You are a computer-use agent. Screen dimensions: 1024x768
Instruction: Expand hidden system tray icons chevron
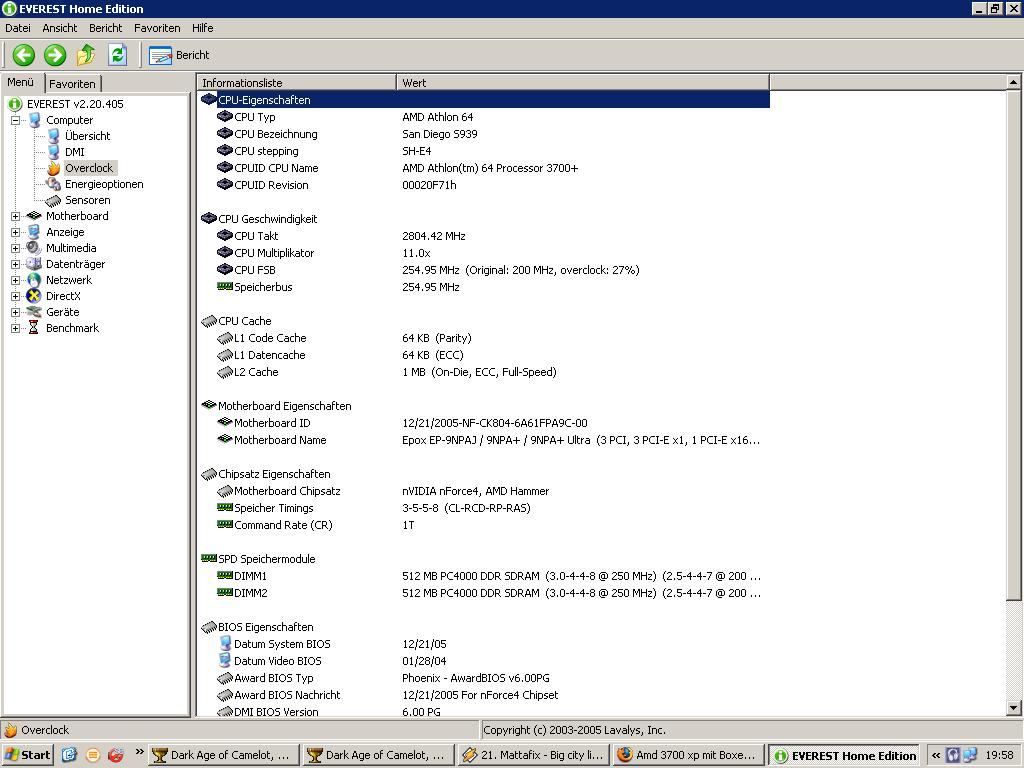coord(936,756)
